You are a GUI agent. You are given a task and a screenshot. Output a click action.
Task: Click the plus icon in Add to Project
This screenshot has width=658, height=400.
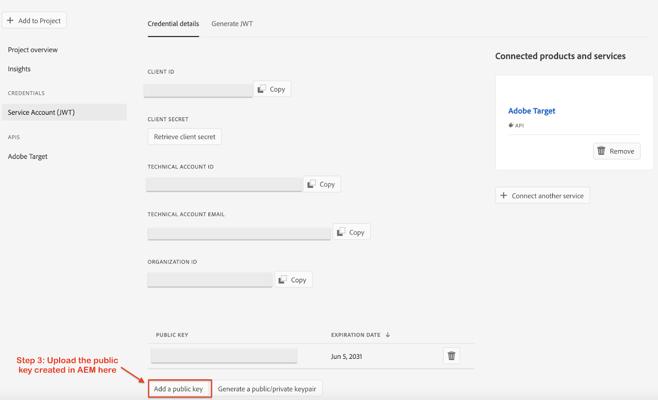11,20
